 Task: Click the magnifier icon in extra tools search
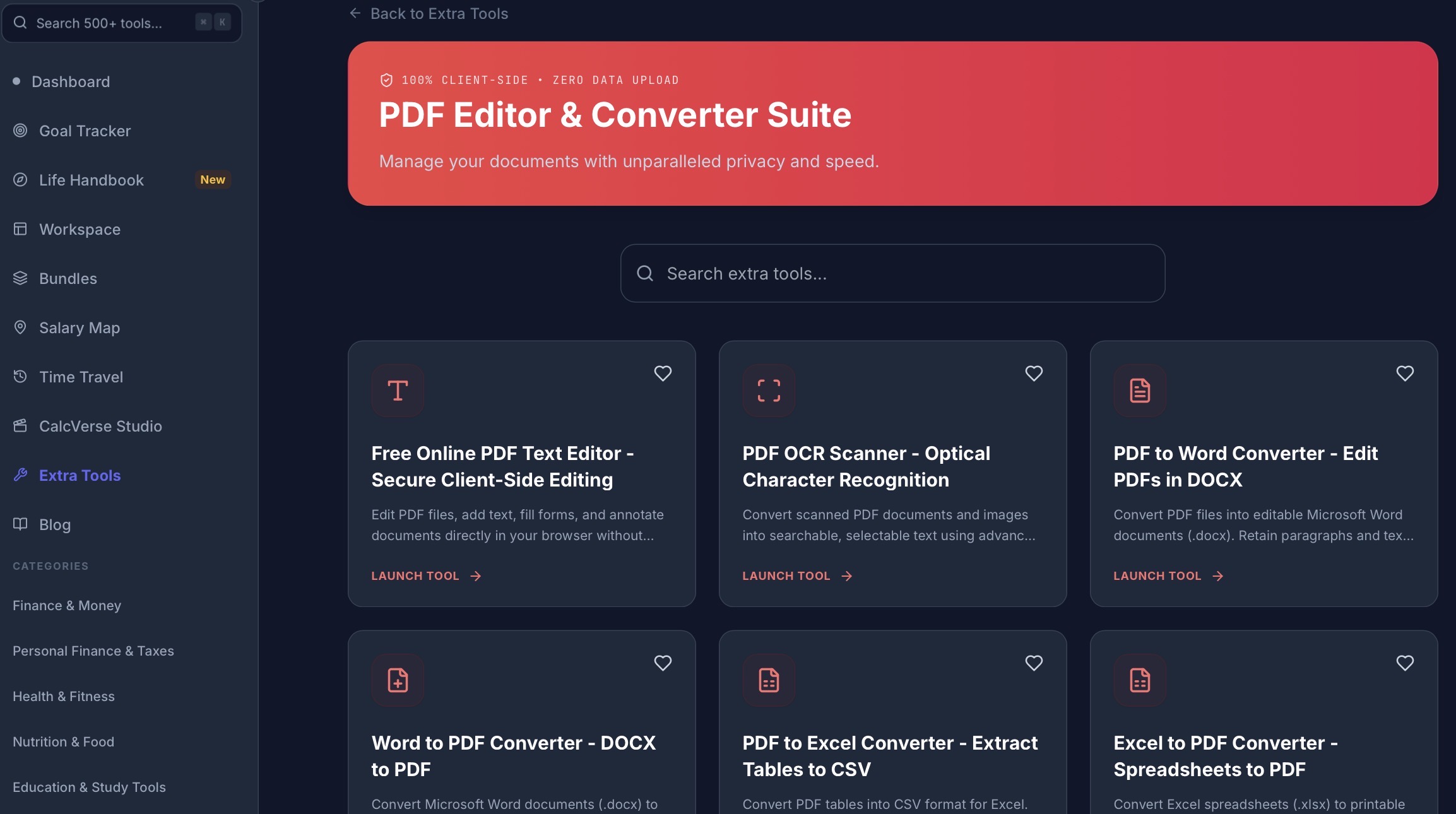[x=645, y=273]
